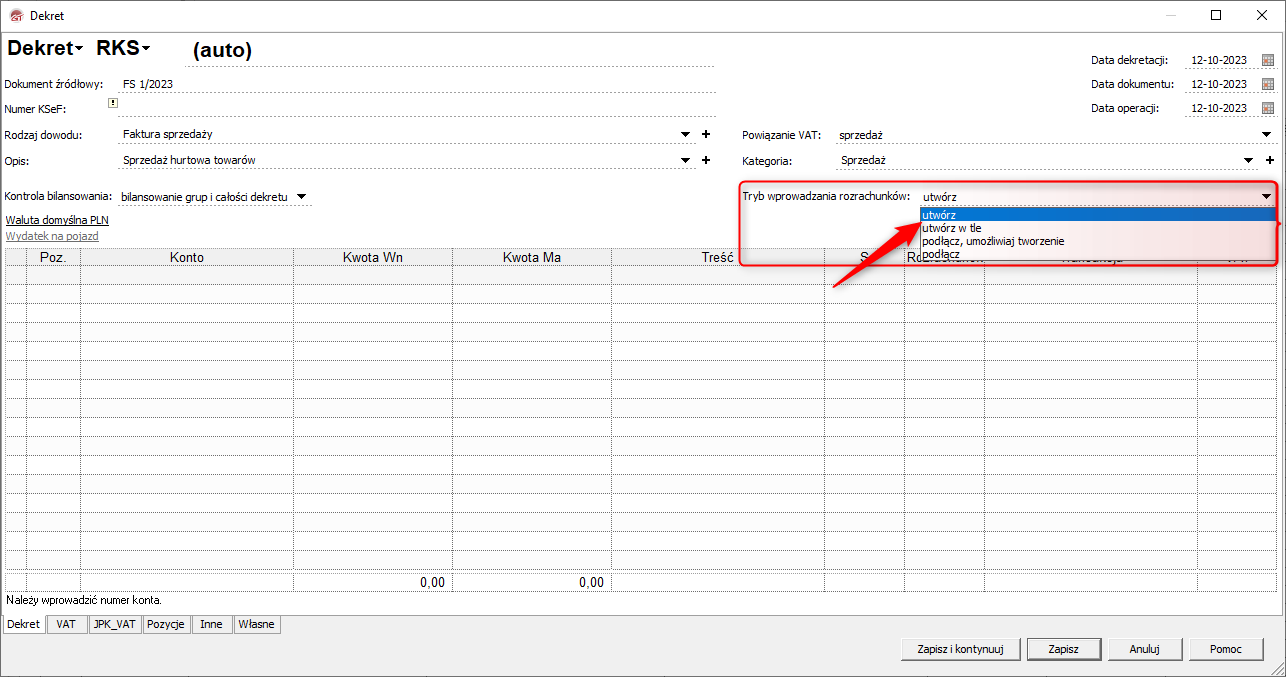Click the Numer KSeF info icon
The width and height of the screenshot is (1286, 677).
(x=113, y=102)
